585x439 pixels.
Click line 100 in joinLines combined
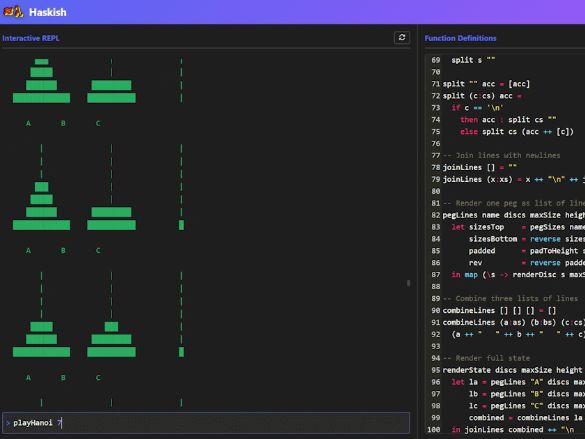[x=513, y=430]
